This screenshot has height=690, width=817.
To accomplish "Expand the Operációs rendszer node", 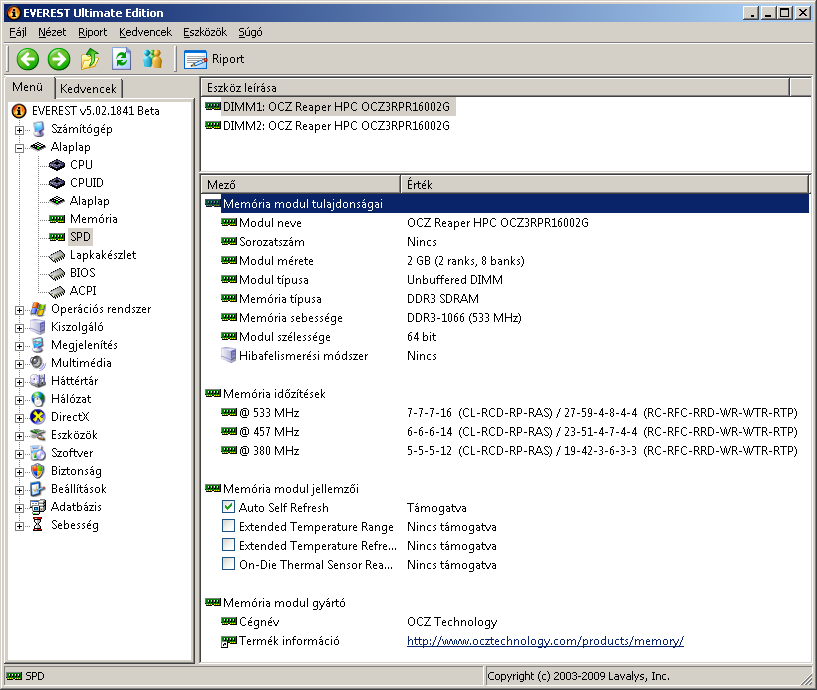I will tap(19, 311).
